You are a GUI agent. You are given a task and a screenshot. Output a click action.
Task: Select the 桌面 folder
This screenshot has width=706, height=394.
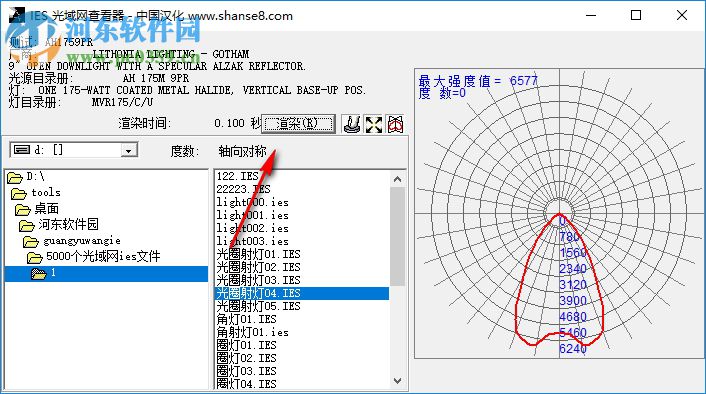37,208
